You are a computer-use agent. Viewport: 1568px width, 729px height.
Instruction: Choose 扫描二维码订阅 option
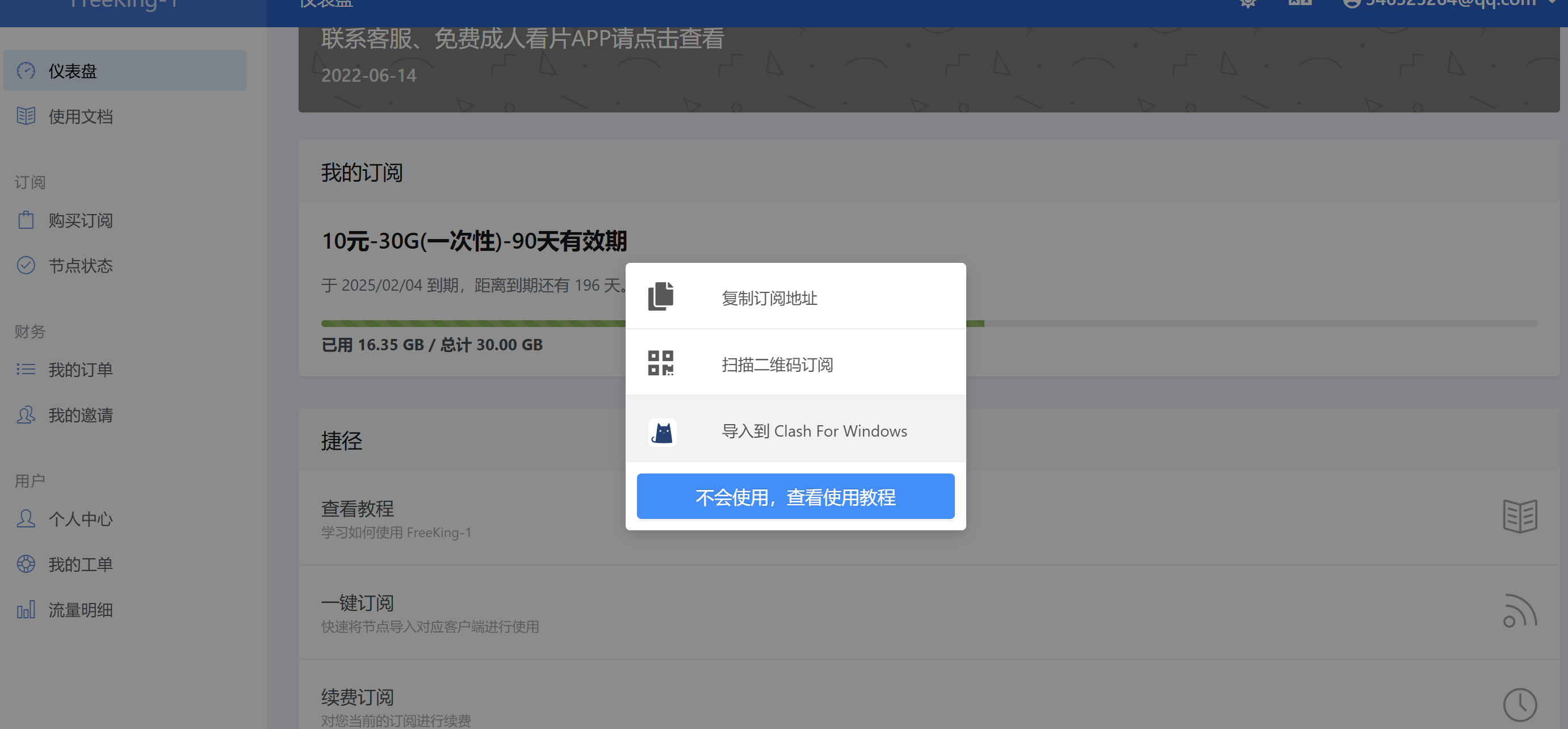coord(777,364)
